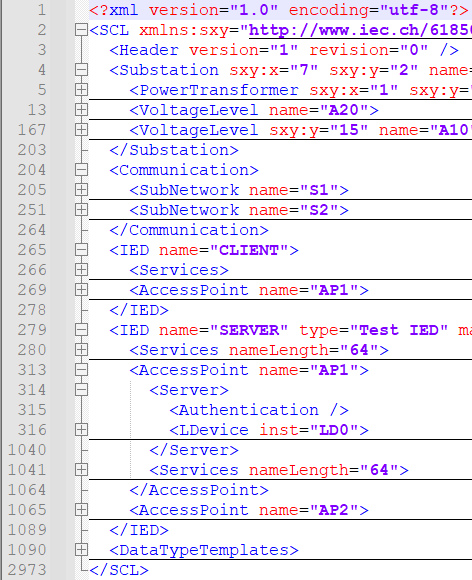Select line number 278 in the margin
The height and width of the screenshot is (580, 472).
pyautogui.click(x=32, y=310)
